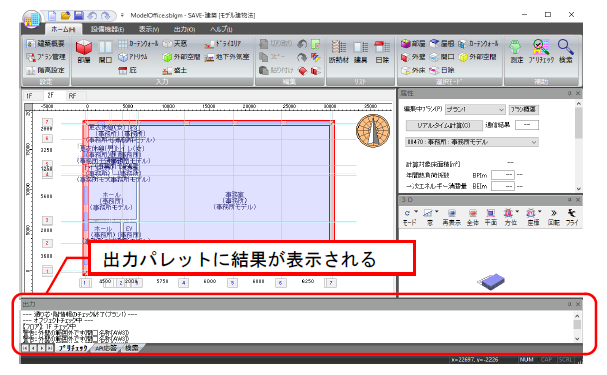Open the 編集中プラン plan dropdown
Image resolution: width=607 pixels, height=375 pixels.
(475, 110)
